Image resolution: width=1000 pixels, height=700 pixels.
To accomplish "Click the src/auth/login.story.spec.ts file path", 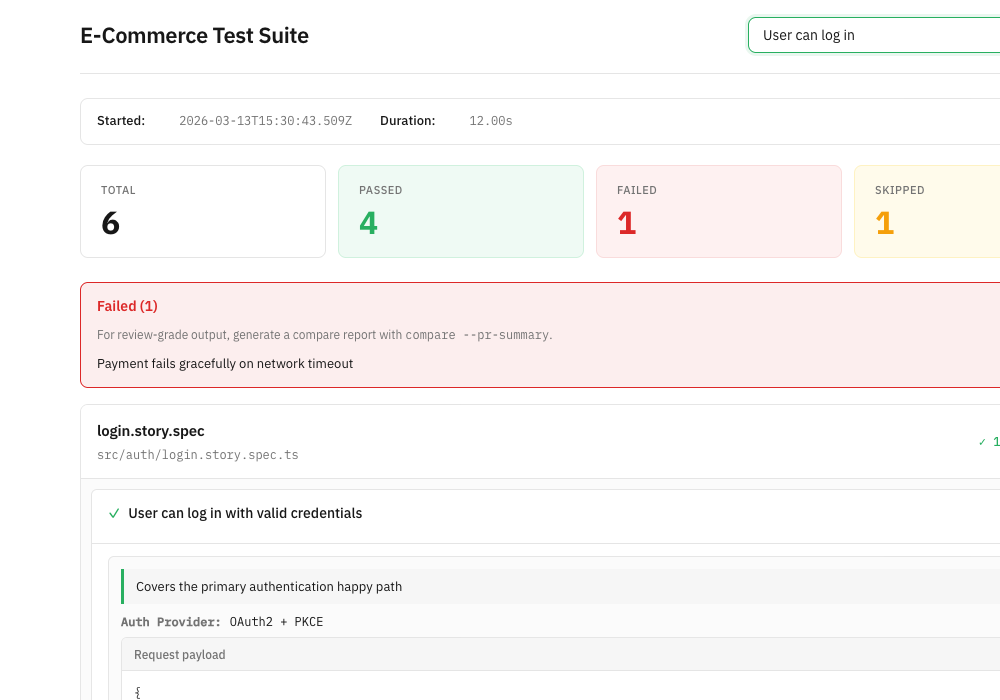I will [197, 454].
